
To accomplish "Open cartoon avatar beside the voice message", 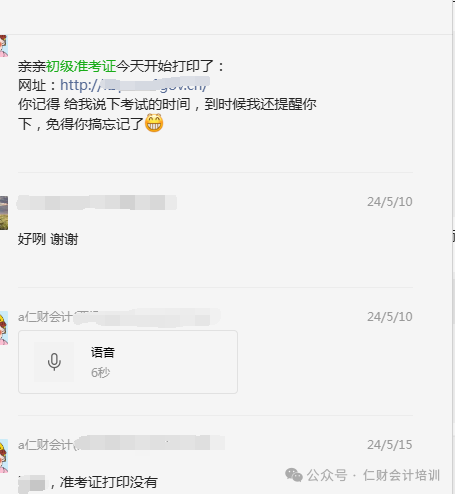I will 4,328.
